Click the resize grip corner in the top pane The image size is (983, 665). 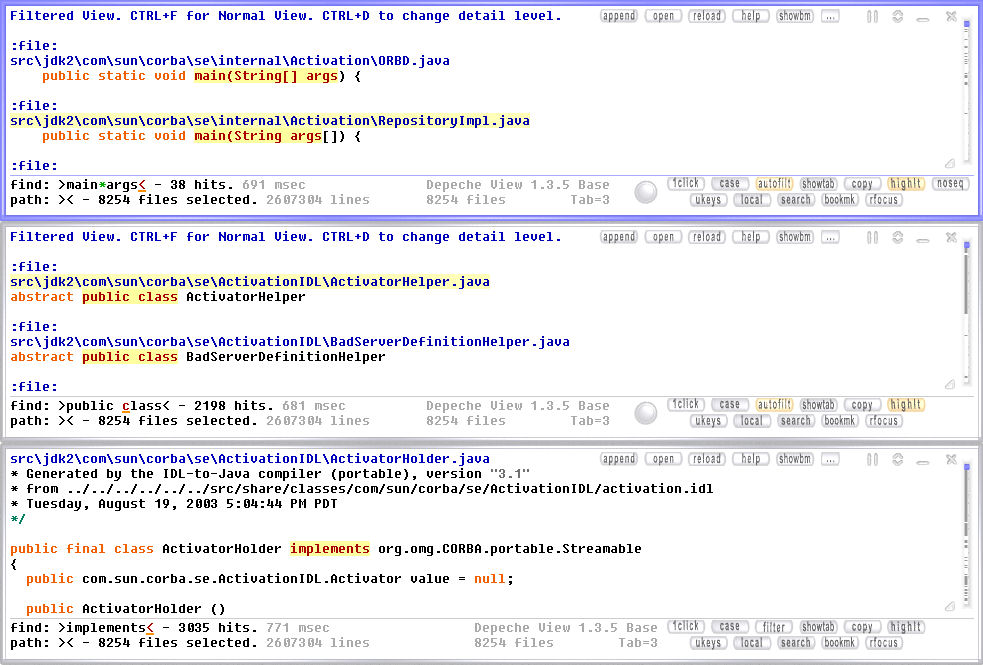[x=949, y=163]
